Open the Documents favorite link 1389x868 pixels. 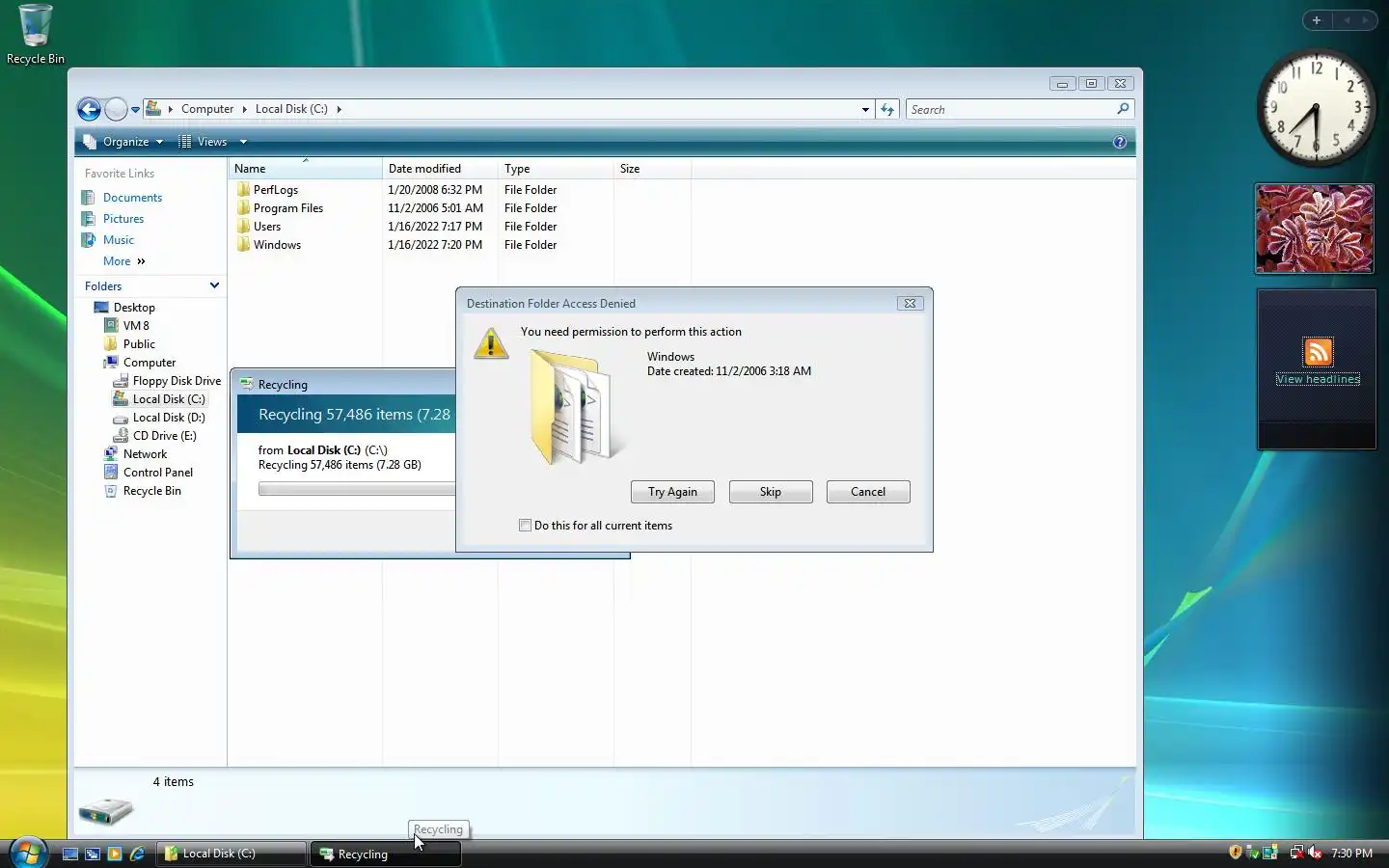pyautogui.click(x=132, y=198)
